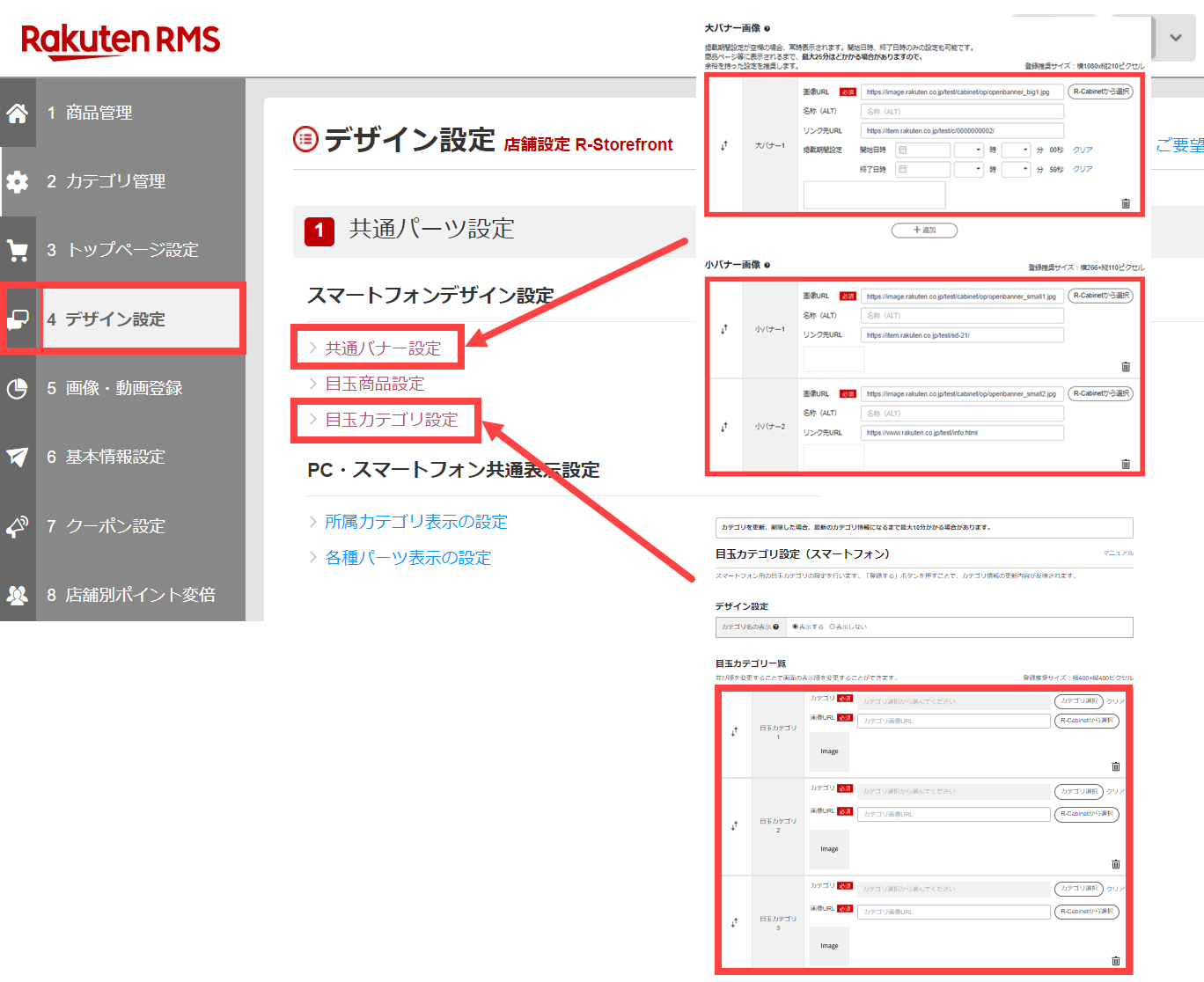Click the home icon in the sidebar
This screenshot has height=982, width=1204.
[17, 113]
